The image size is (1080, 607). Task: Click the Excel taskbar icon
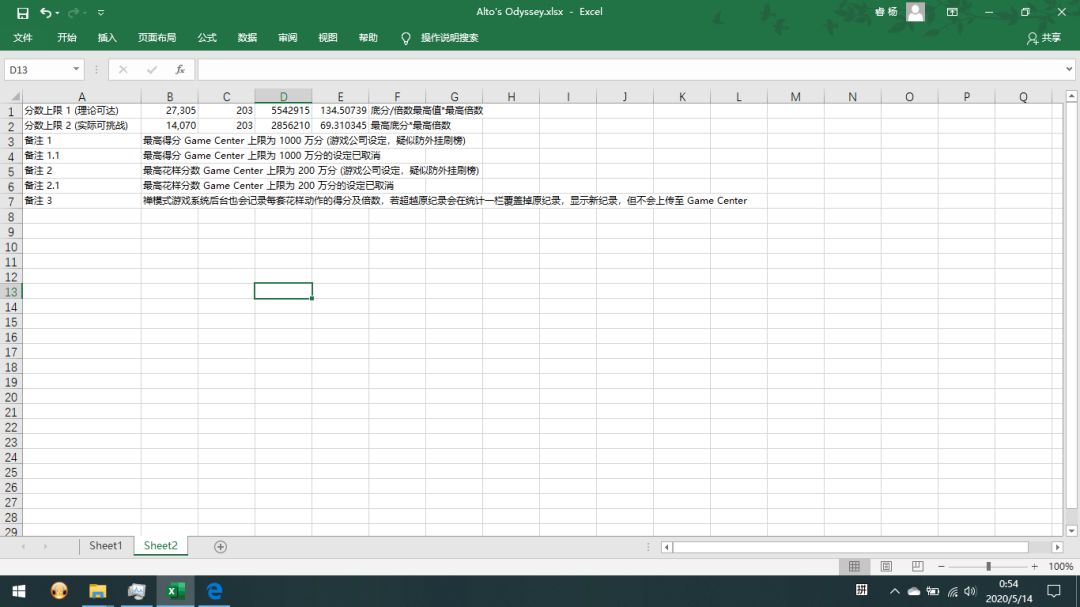176,591
